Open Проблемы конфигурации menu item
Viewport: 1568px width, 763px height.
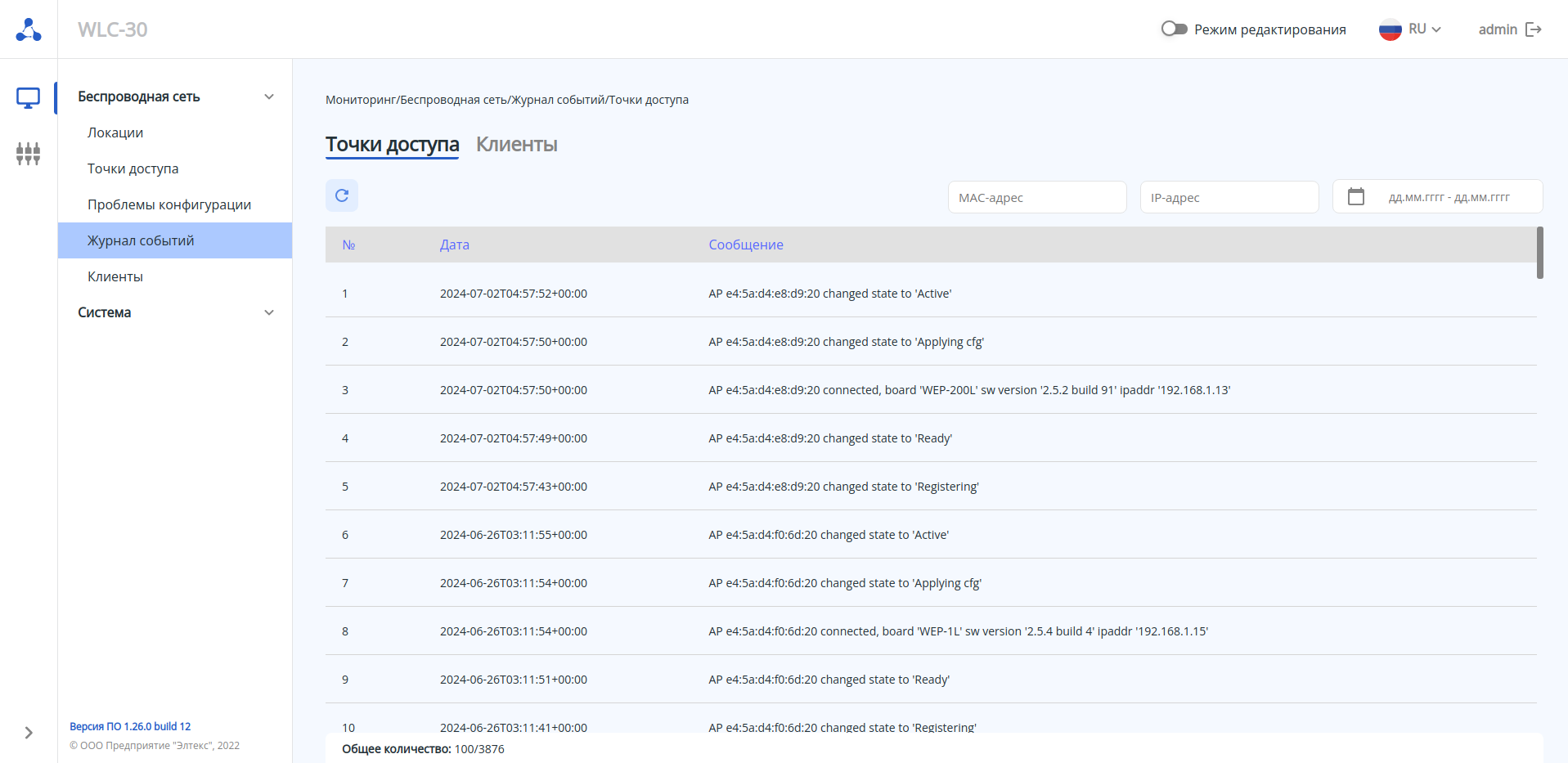(x=169, y=204)
